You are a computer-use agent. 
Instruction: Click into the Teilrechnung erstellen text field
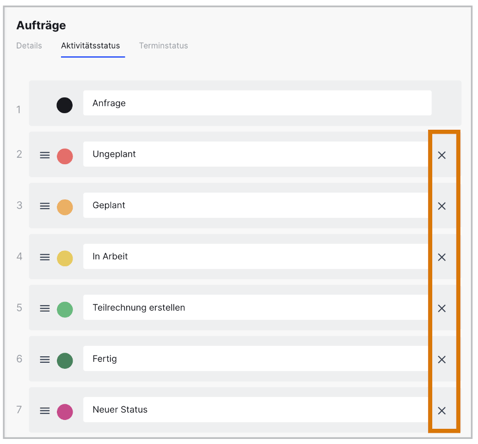coord(256,307)
